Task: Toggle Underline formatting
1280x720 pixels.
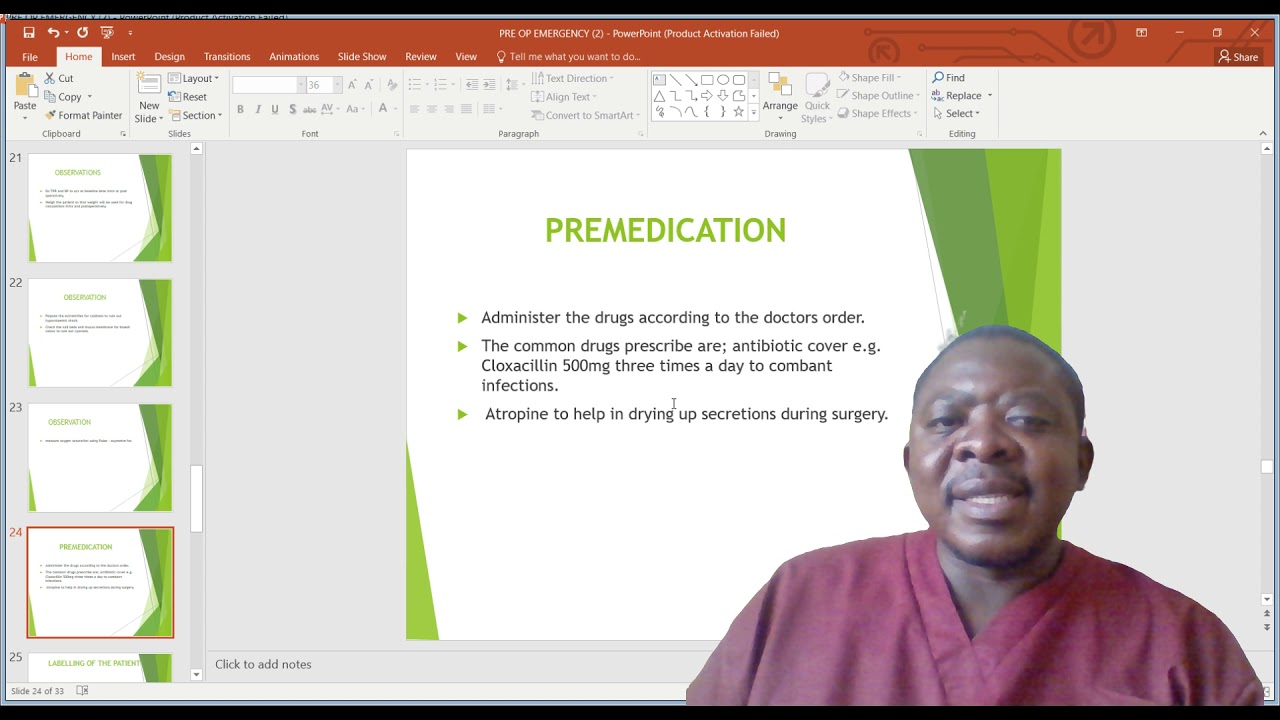Action: coord(275,109)
